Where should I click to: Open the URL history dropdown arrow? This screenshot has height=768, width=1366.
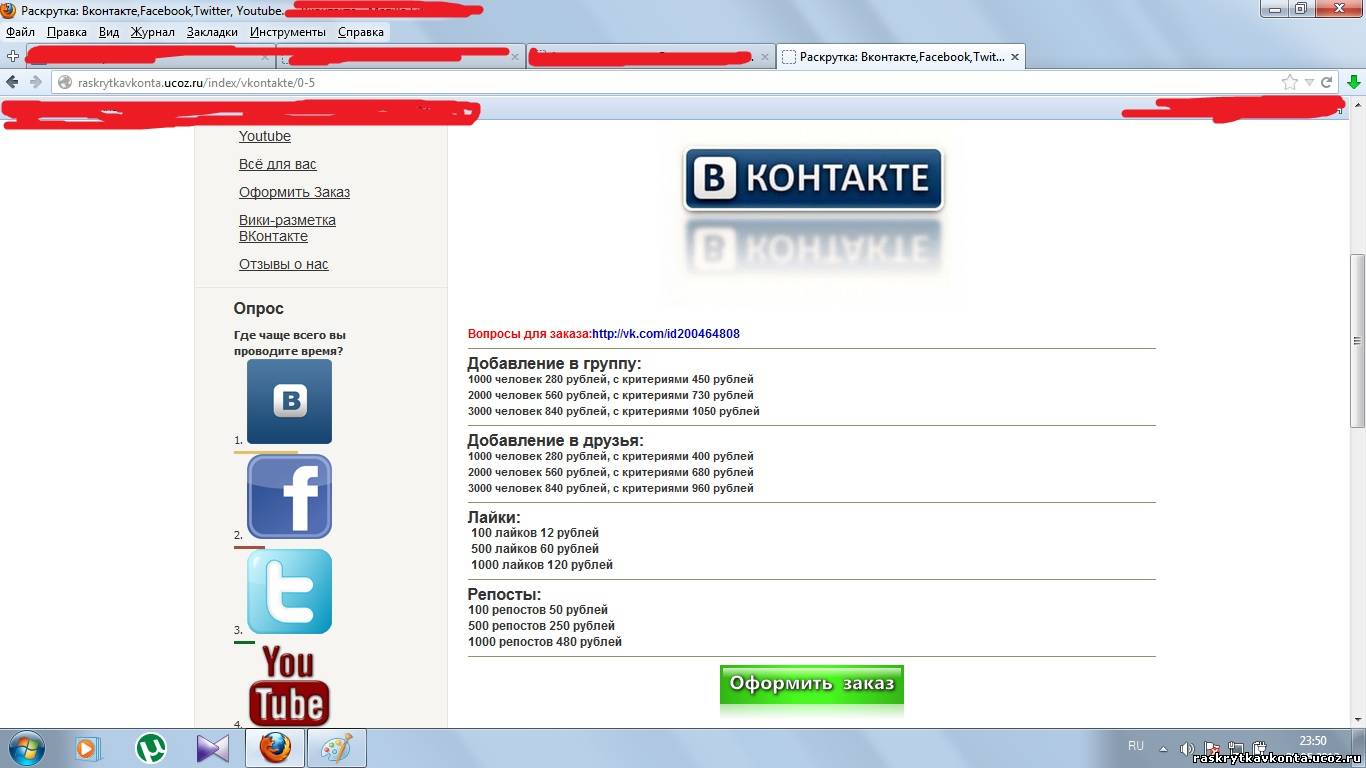point(1309,82)
